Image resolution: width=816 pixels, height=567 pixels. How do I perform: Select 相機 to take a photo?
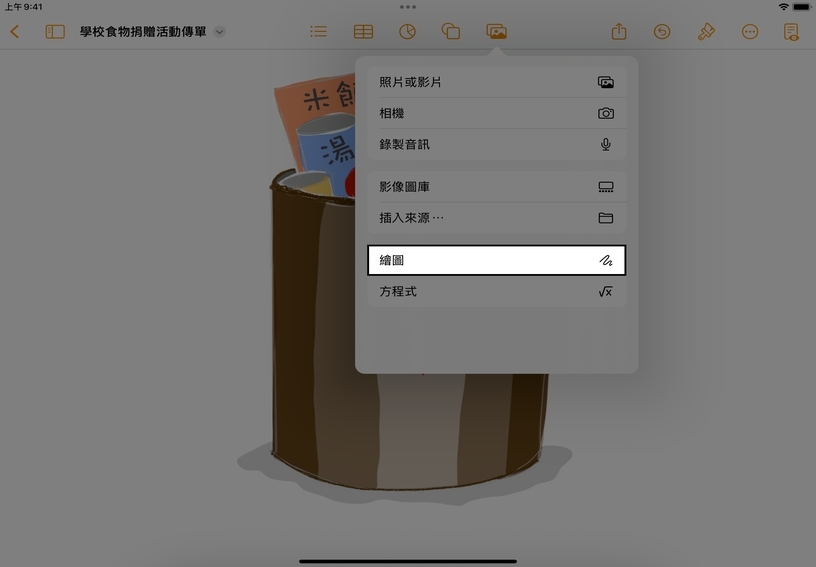496,114
